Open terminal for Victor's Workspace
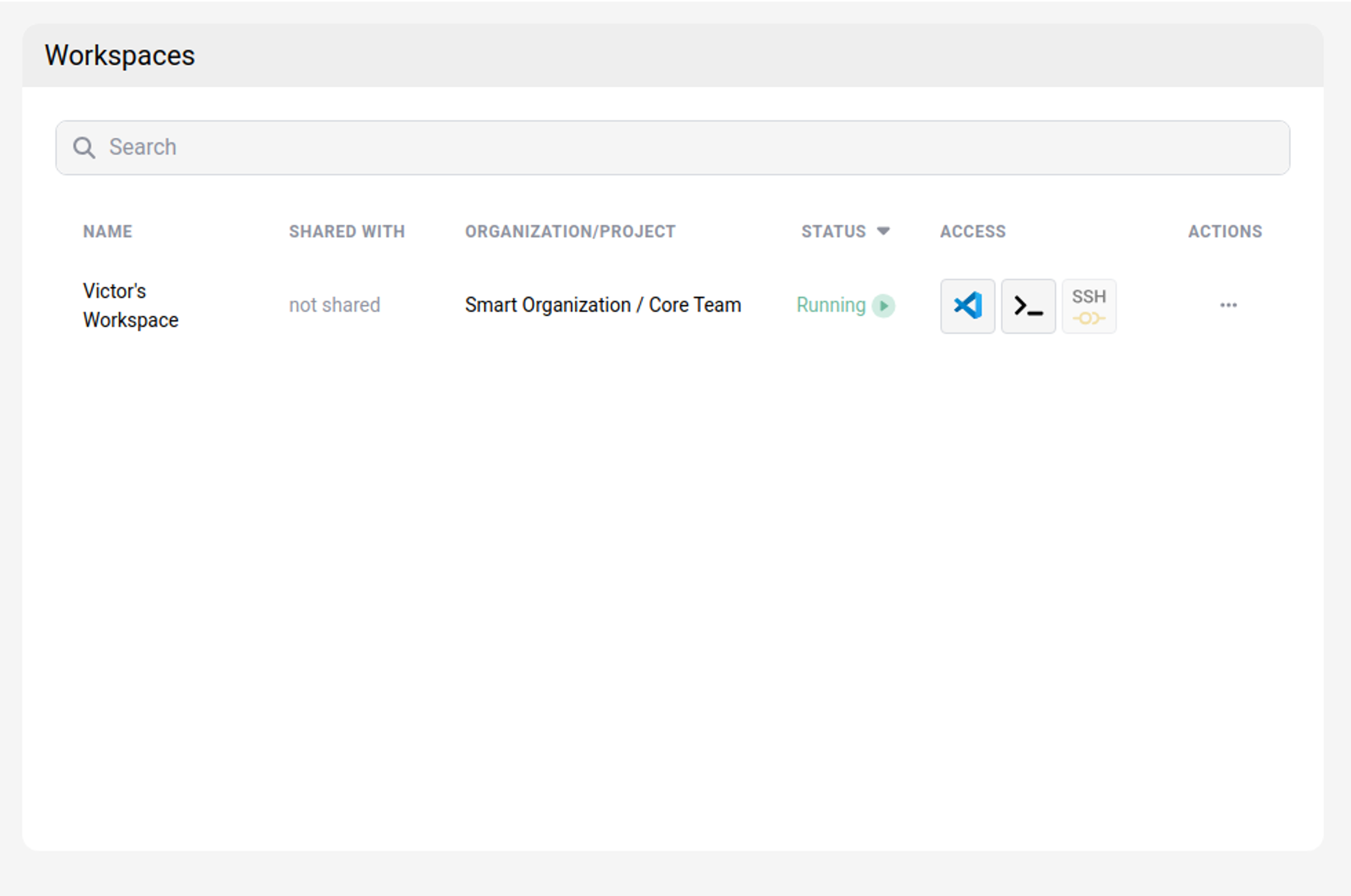This screenshot has height=896, width=1351. (1028, 306)
